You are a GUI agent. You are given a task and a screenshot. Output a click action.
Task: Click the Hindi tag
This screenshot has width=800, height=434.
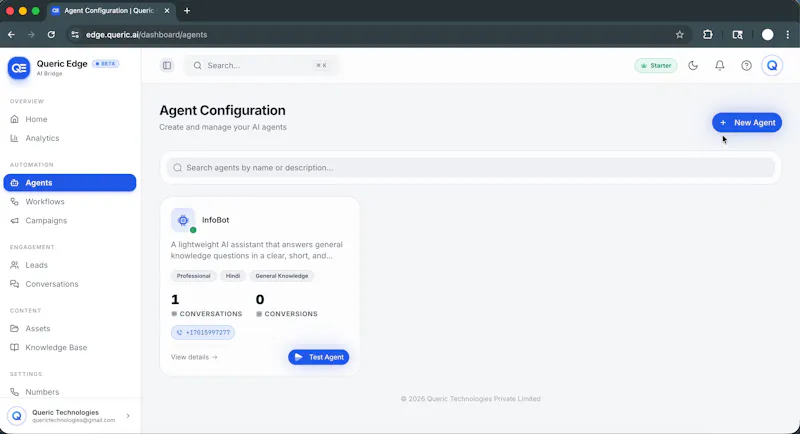(233, 276)
